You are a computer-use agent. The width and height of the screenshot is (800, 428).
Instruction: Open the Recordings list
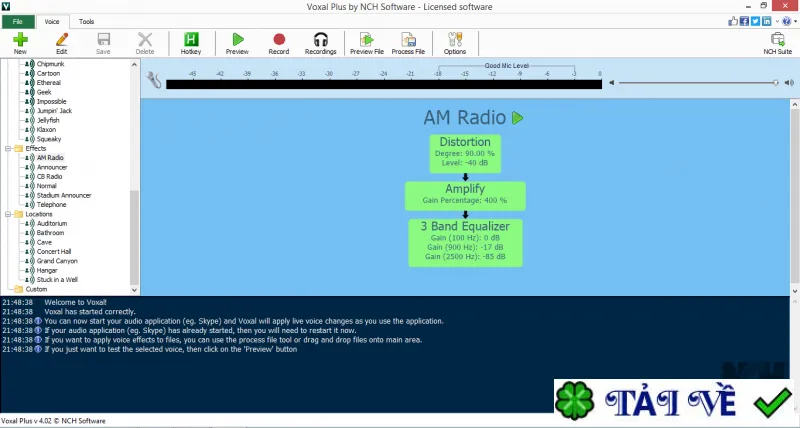(320, 43)
